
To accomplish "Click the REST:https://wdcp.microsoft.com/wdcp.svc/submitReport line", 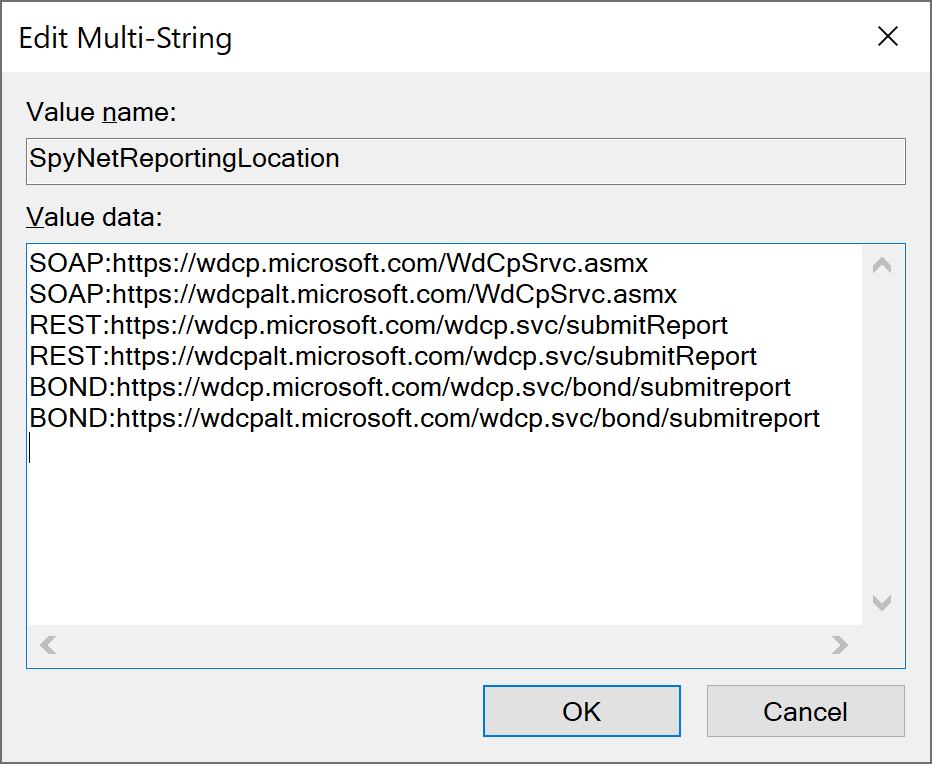I will [x=379, y=325].
